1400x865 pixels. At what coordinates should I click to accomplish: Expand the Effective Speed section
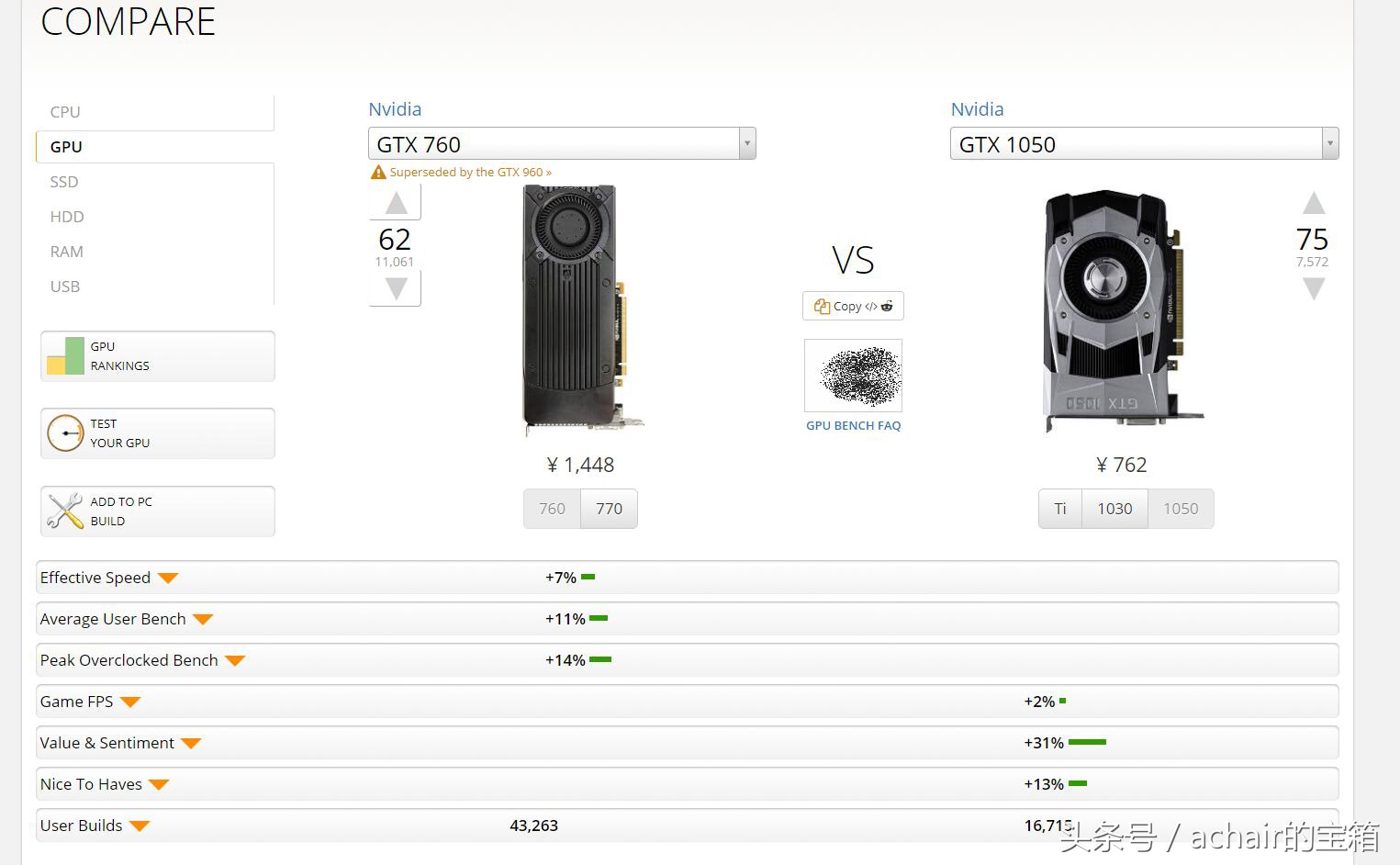pyautogui.click(x=167, y=578)
